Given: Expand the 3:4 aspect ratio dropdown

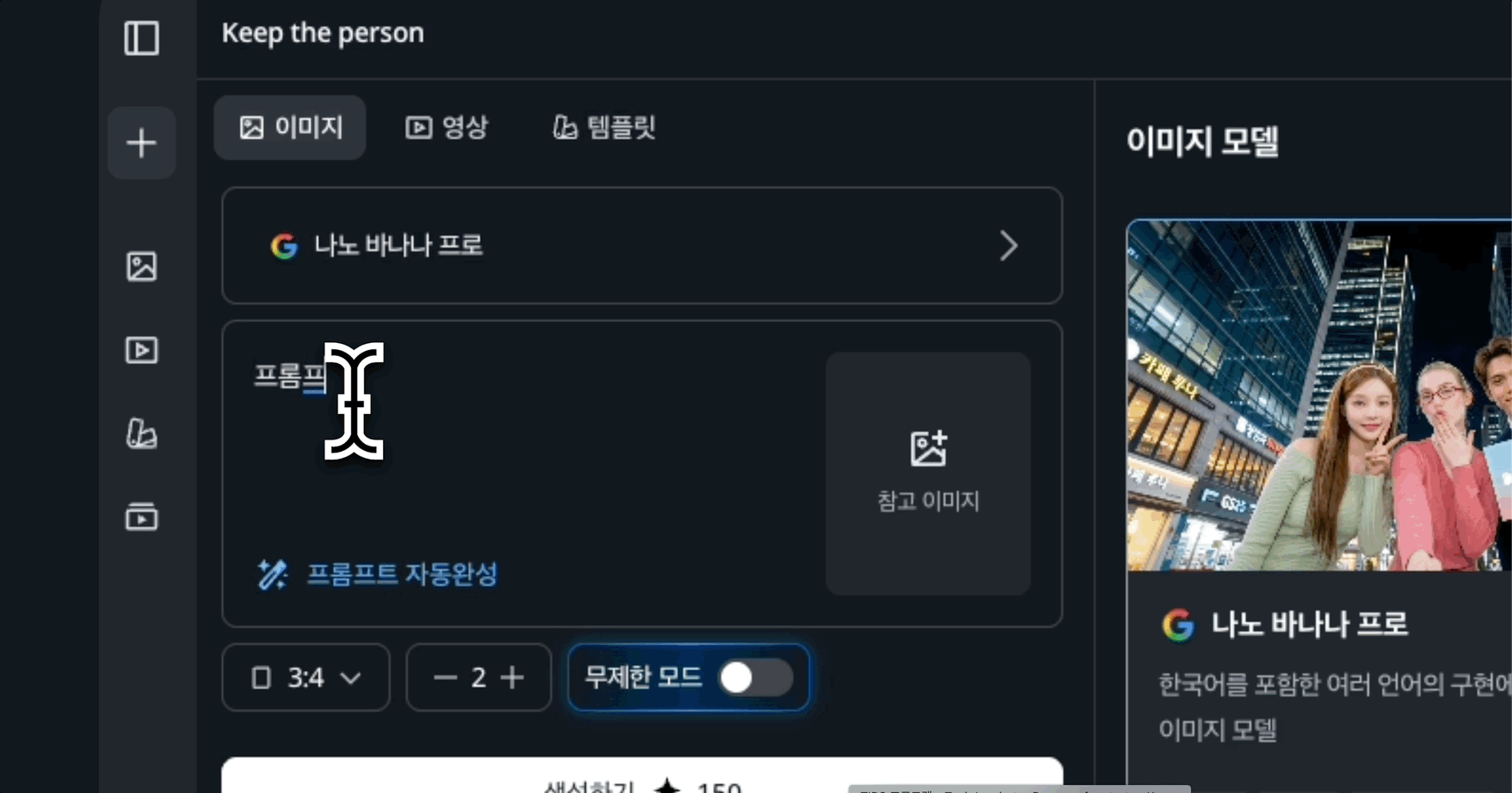Looking at the screenshot, I should click(305, 677).
